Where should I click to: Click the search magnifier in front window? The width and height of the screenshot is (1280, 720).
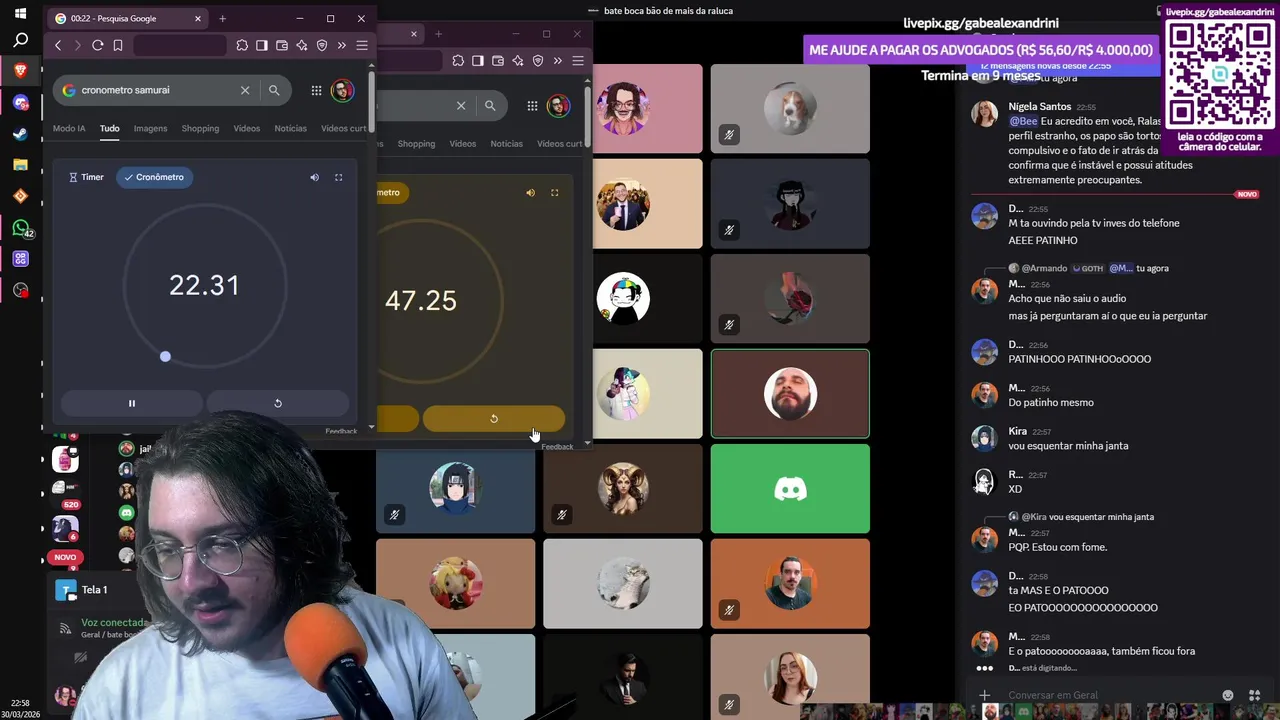click(x=274, y=90)
